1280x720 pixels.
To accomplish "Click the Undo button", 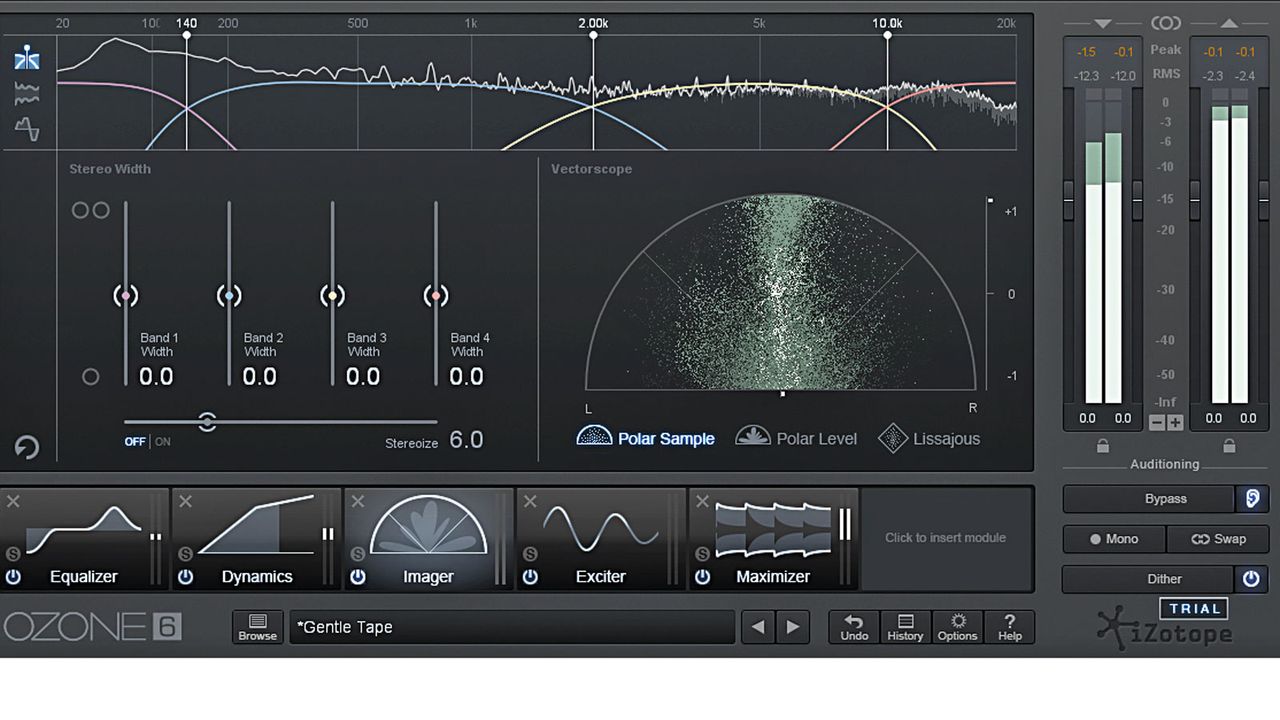I will pos(854,627).
